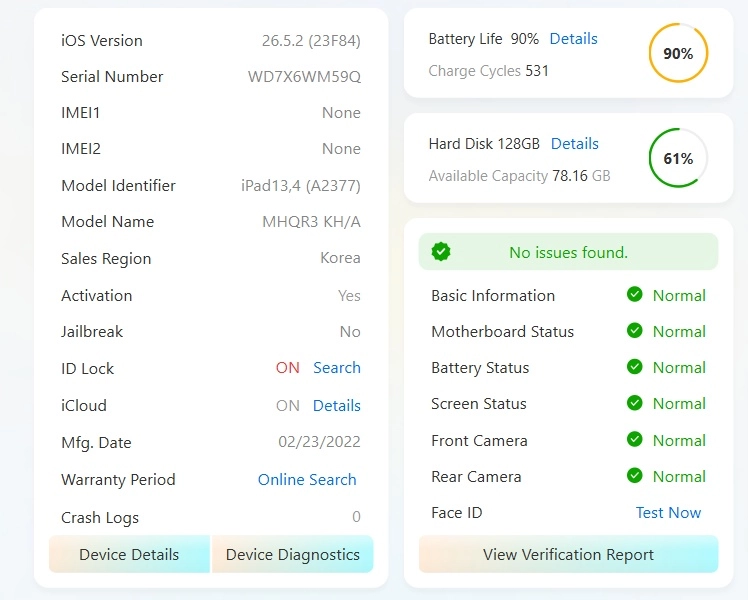The image size is (748, 600).
Task: Open iCloud Details link
Action: point(337,405)
